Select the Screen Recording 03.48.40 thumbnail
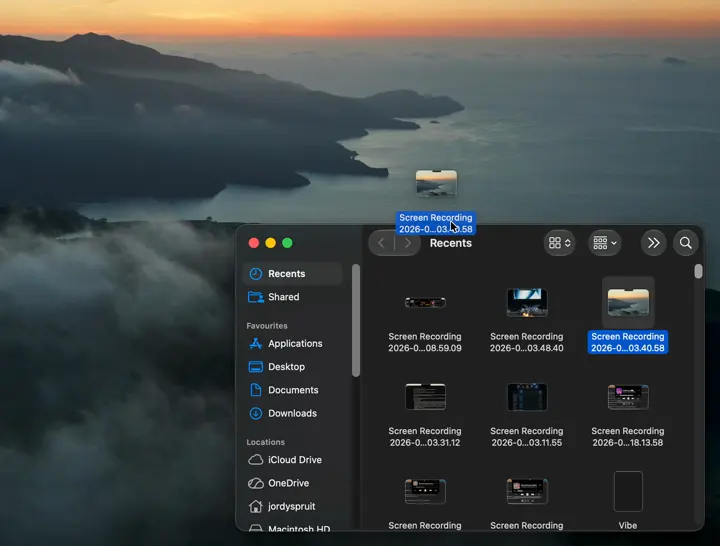The height and width of the screenshot is (546, 720). 527,303
